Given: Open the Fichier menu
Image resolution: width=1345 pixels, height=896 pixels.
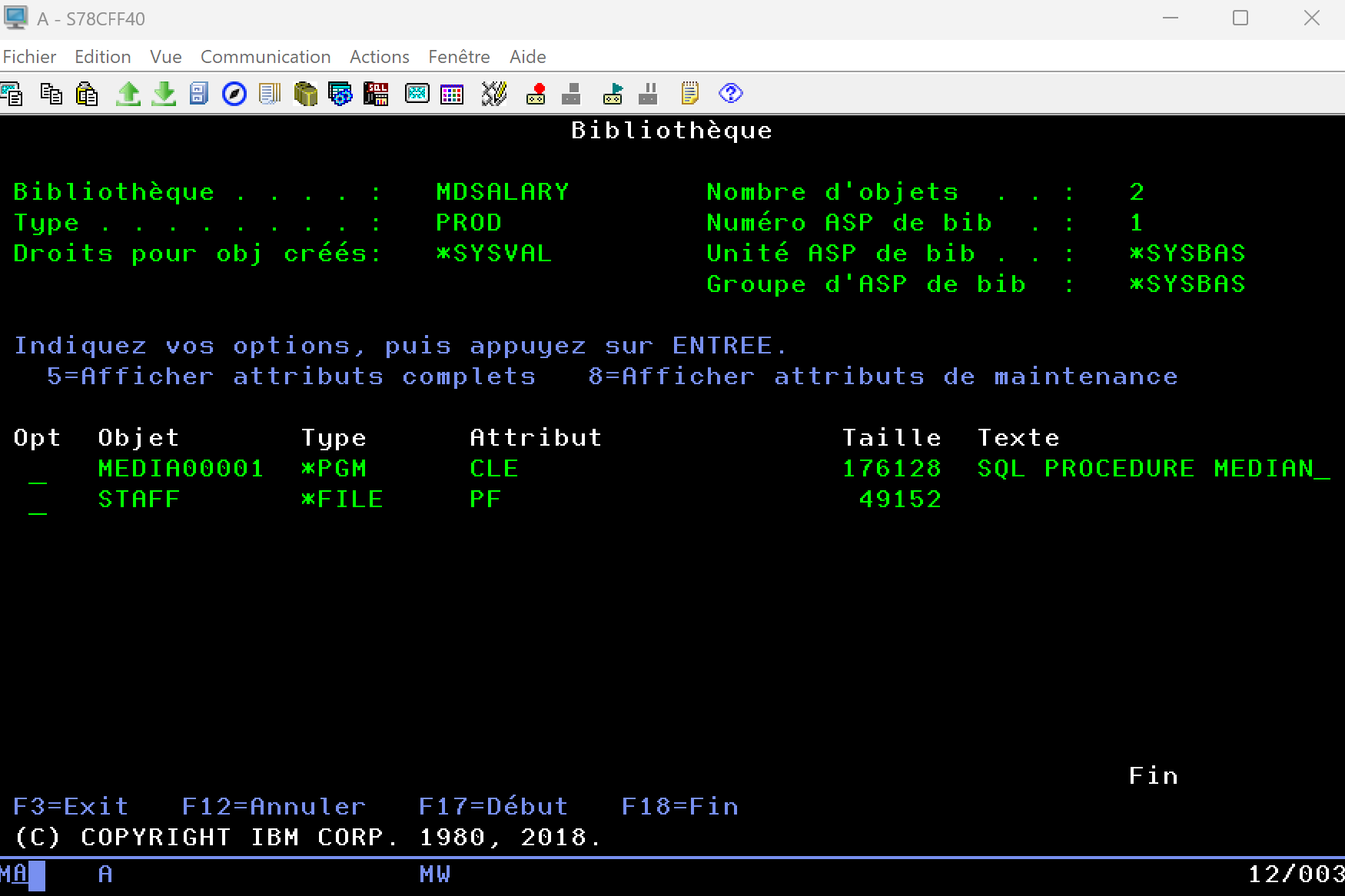Looking at the screenshot, I should click(x=29, y=57).
